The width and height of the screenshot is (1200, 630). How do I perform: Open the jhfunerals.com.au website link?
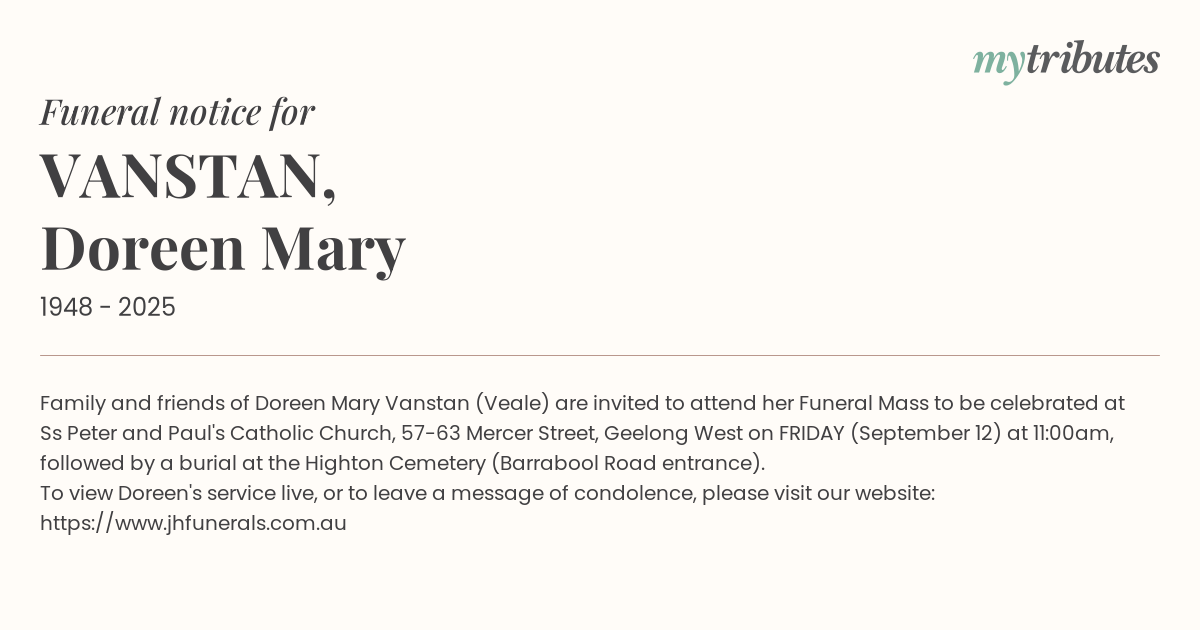pos(193,523)
